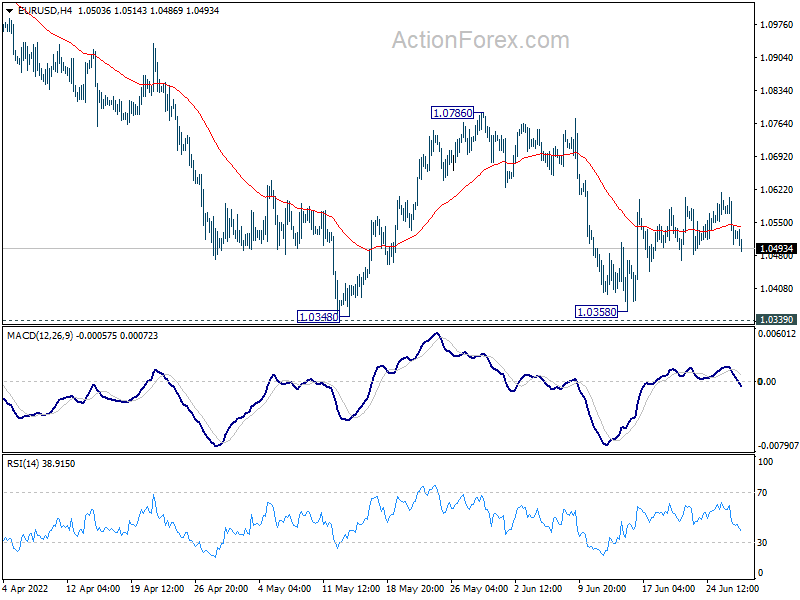Click the 9 Jun 20:00 time label
This screenshot has height=600, width=800.
click(602, 589)
